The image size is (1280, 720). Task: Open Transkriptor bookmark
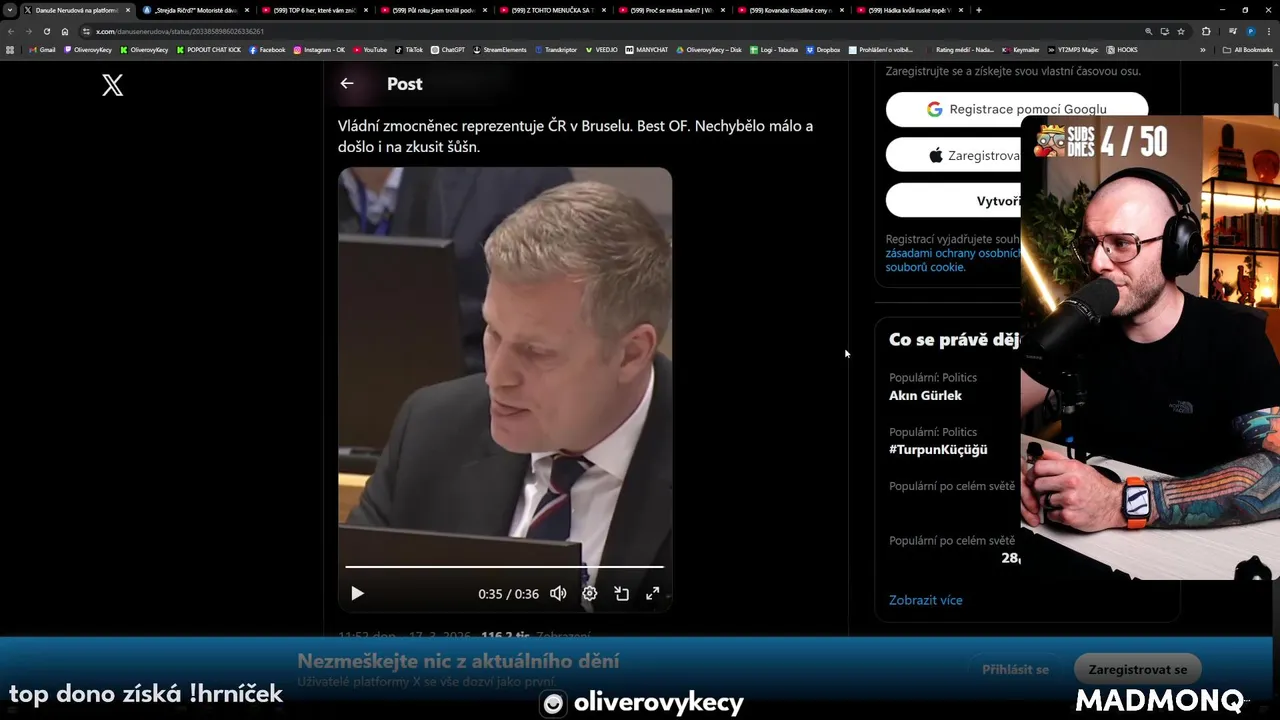coord(556,49)
